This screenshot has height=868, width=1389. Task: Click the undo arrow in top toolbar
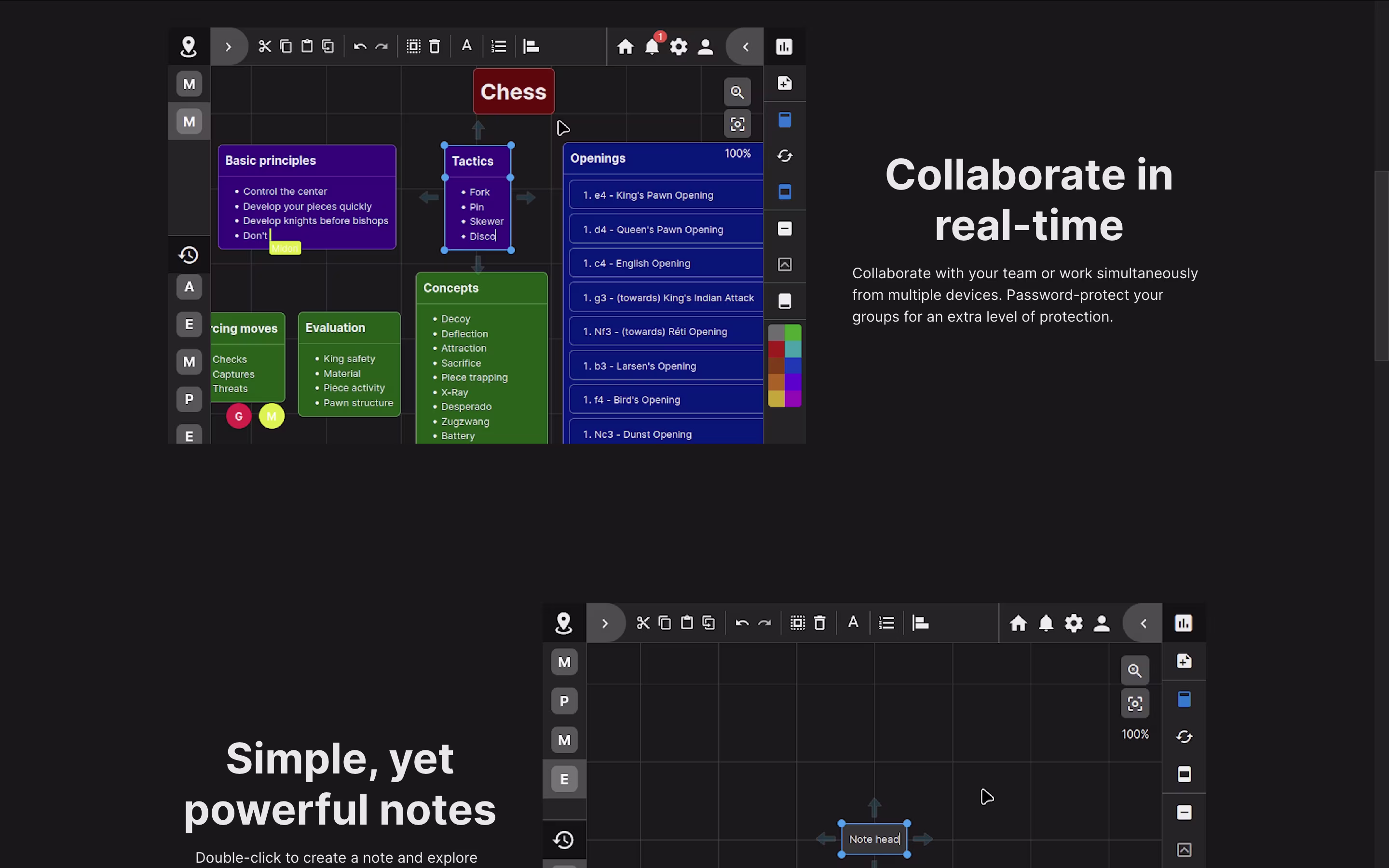360,46
